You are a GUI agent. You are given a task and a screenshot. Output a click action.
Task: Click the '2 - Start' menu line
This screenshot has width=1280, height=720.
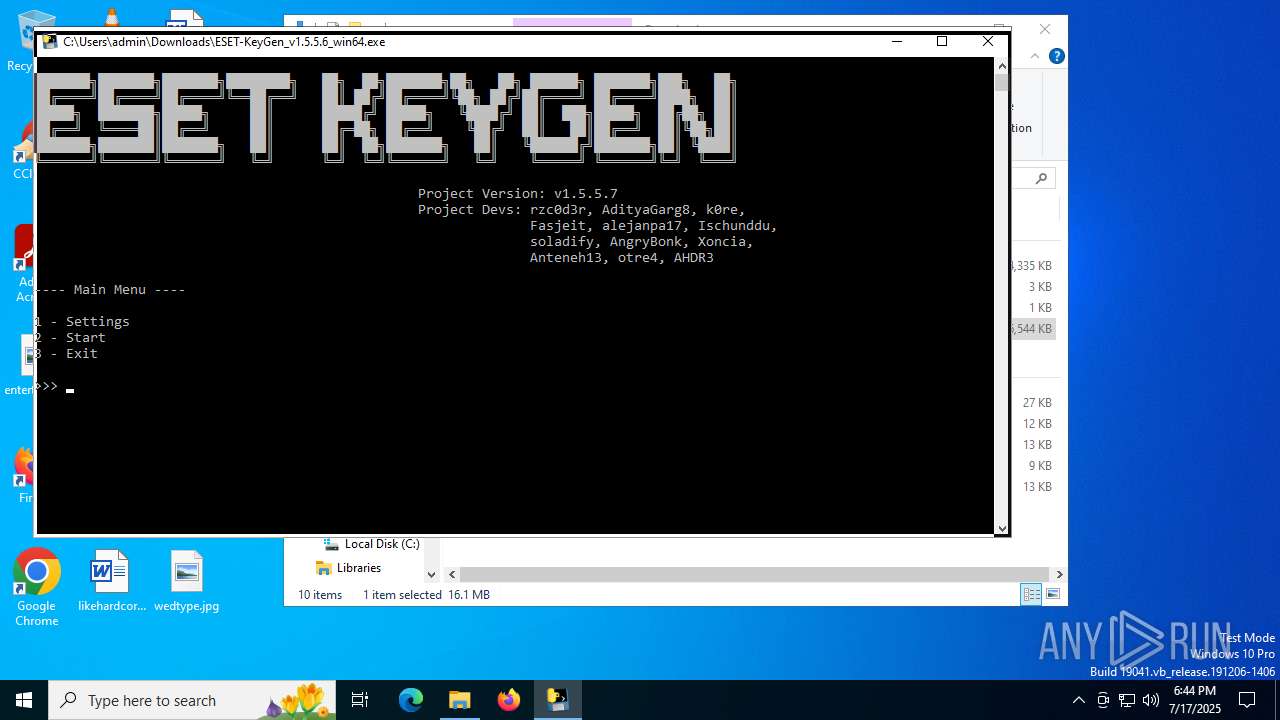pos(71,337)
